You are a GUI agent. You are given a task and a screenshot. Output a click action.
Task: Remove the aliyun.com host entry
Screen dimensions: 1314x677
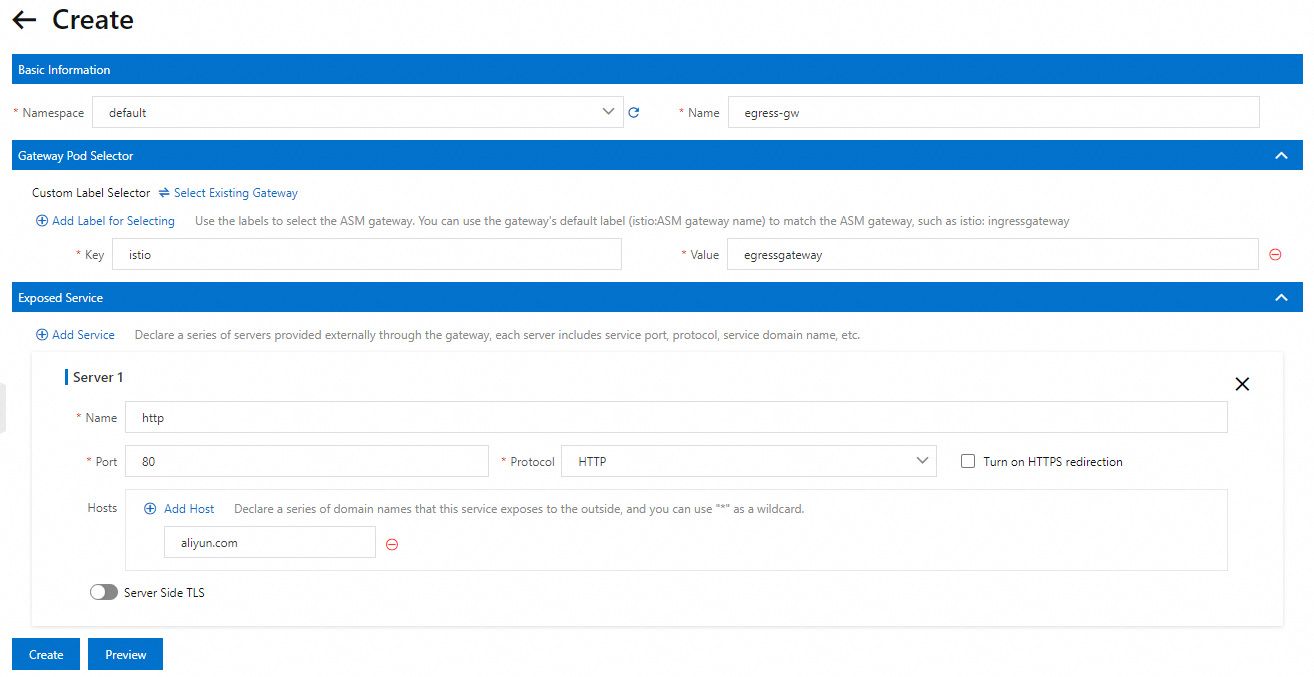pyautogui.click(x=392, y=544)
